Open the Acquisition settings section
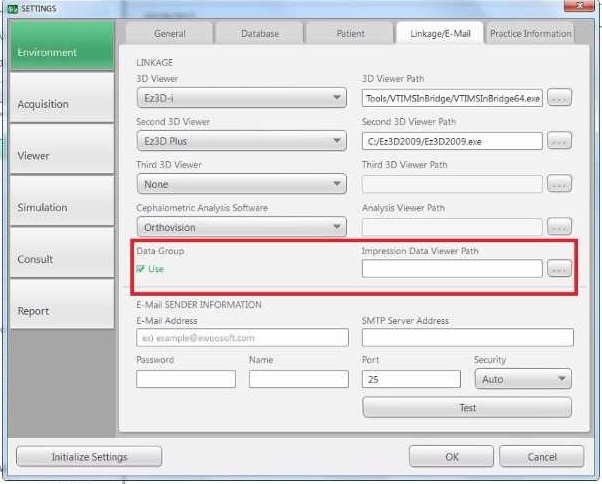The image size is (602, 484). [62, 97]
